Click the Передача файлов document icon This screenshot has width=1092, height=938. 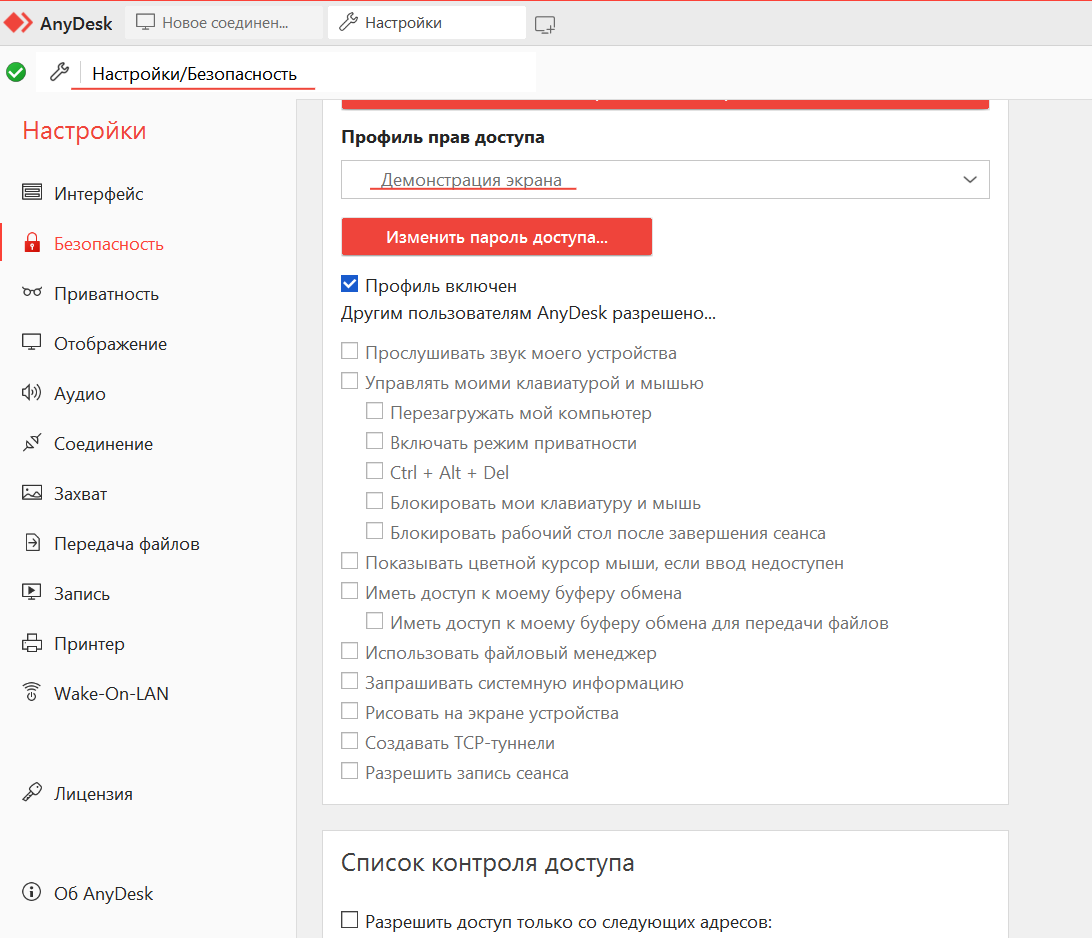pyautogui.click(x=32, y=542)
